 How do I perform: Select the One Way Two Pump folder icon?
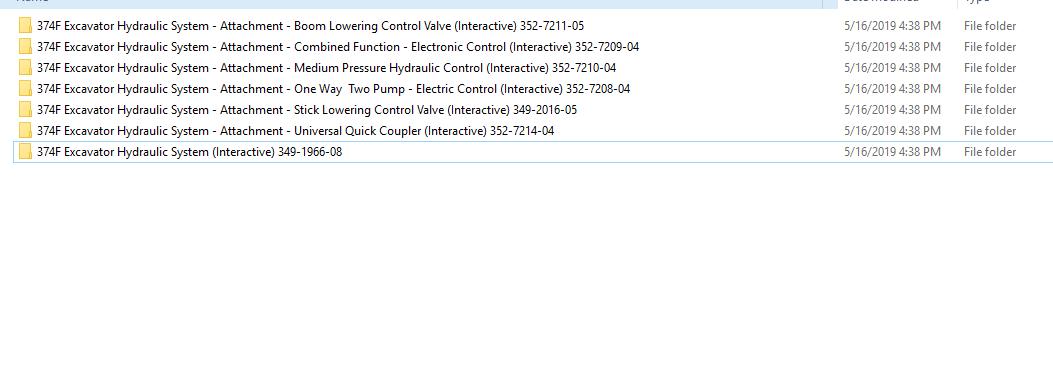coord(26,89)
